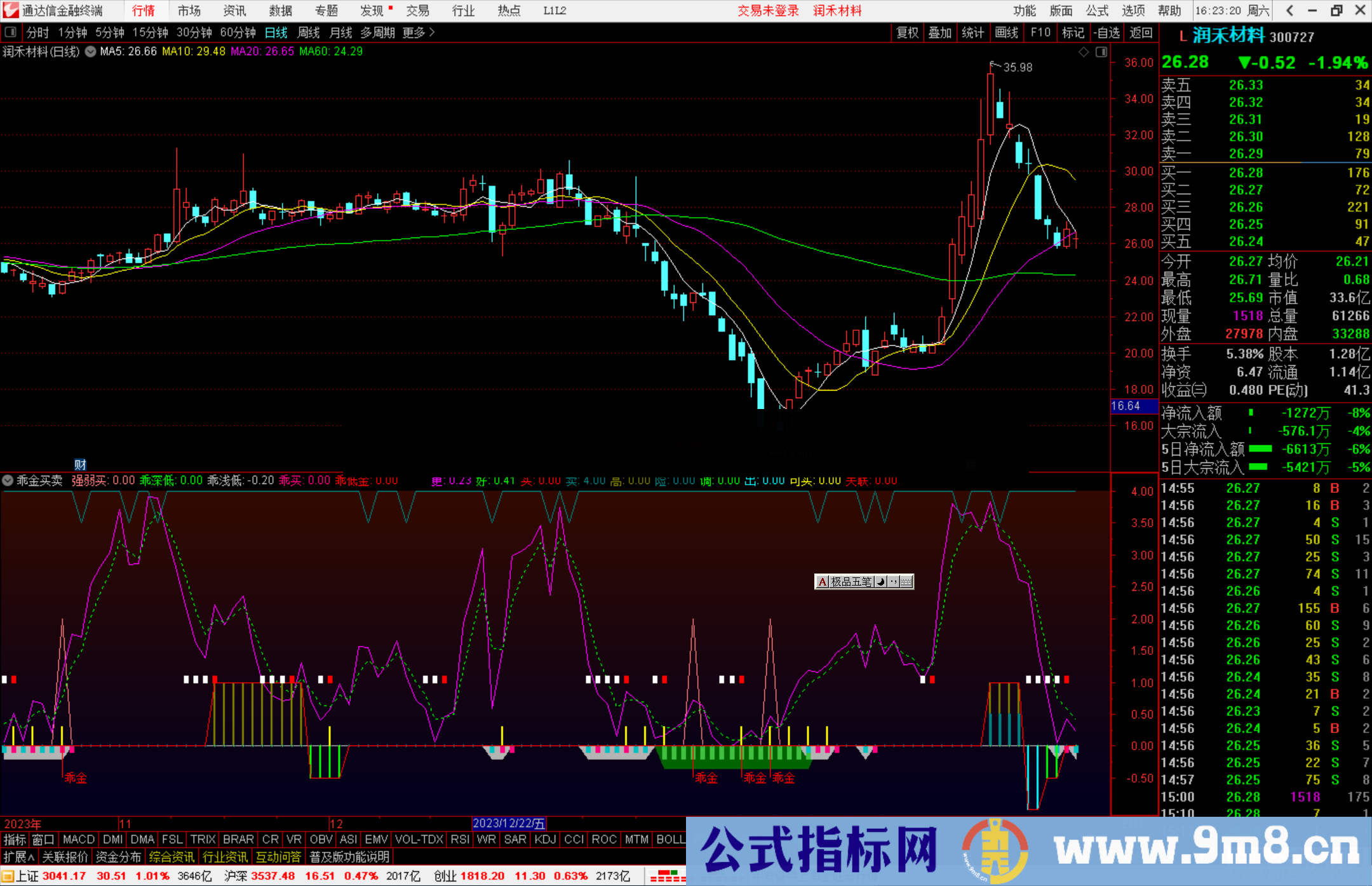Click the restore window icon
Image resolution: width=1372 pixels, height=886 pixels.
(1337, 10)
